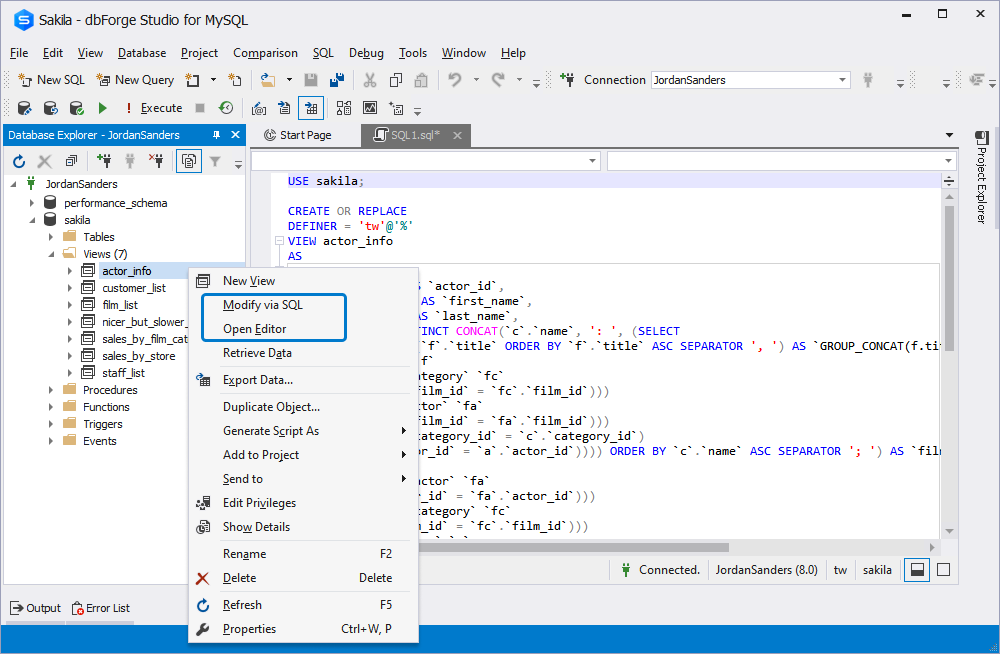This screenshot has height=654, width=1000.
Task: Open the Error List panel button
Action: 101,608
